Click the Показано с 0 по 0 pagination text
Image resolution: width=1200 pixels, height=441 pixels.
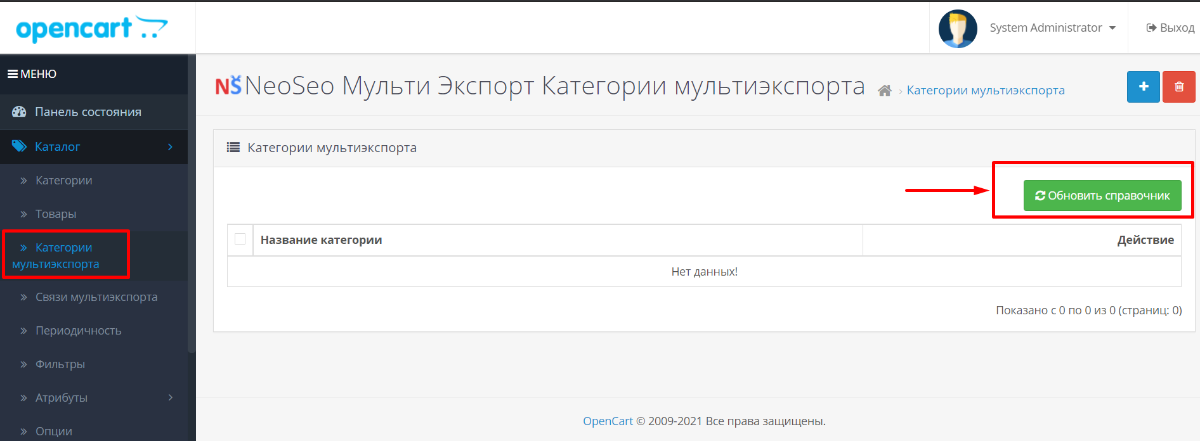point(1089,310)
